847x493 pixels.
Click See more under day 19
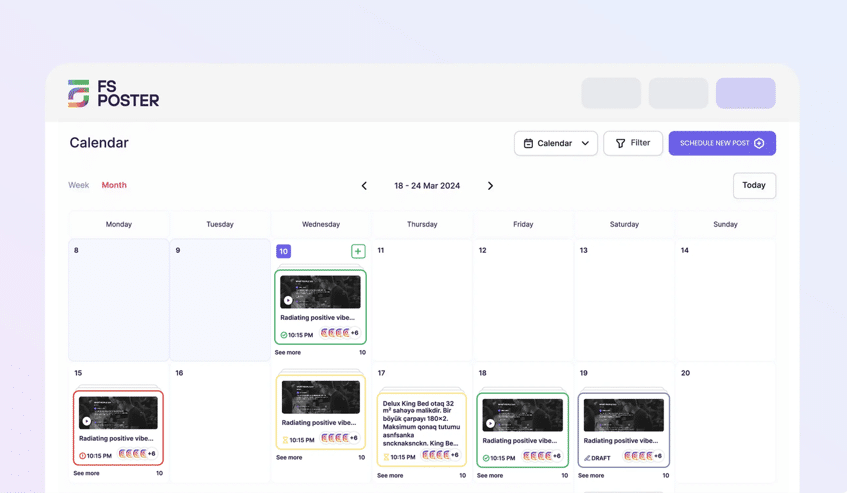tap(591, 475)
